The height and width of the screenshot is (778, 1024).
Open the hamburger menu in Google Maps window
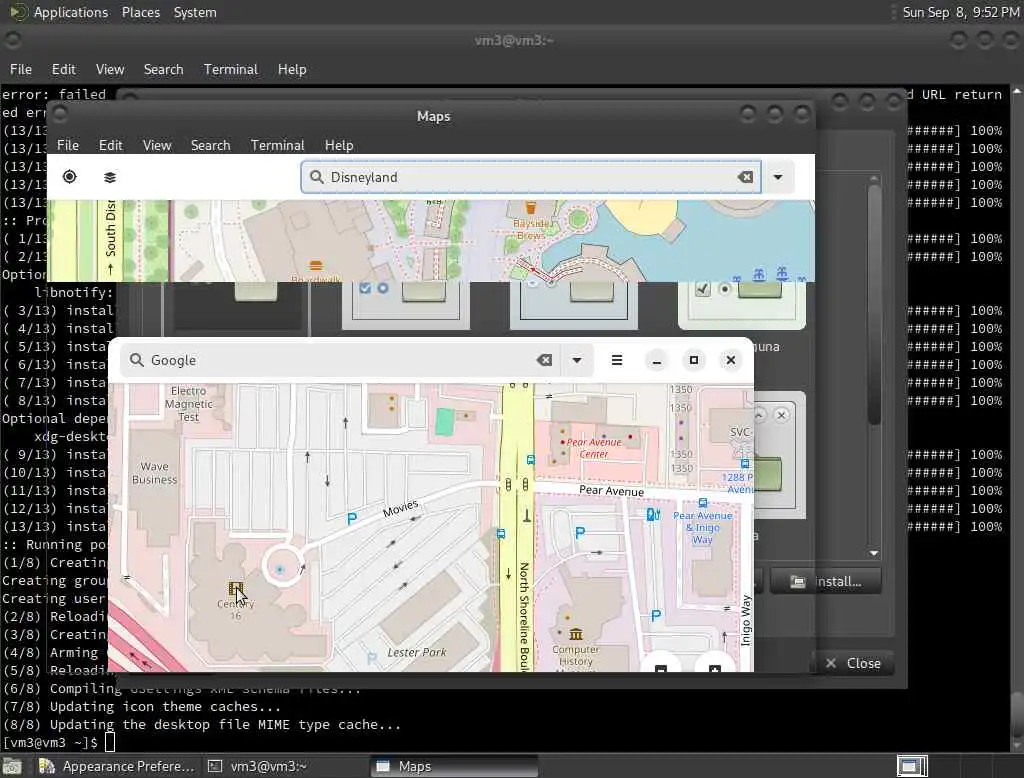point(616,360)
